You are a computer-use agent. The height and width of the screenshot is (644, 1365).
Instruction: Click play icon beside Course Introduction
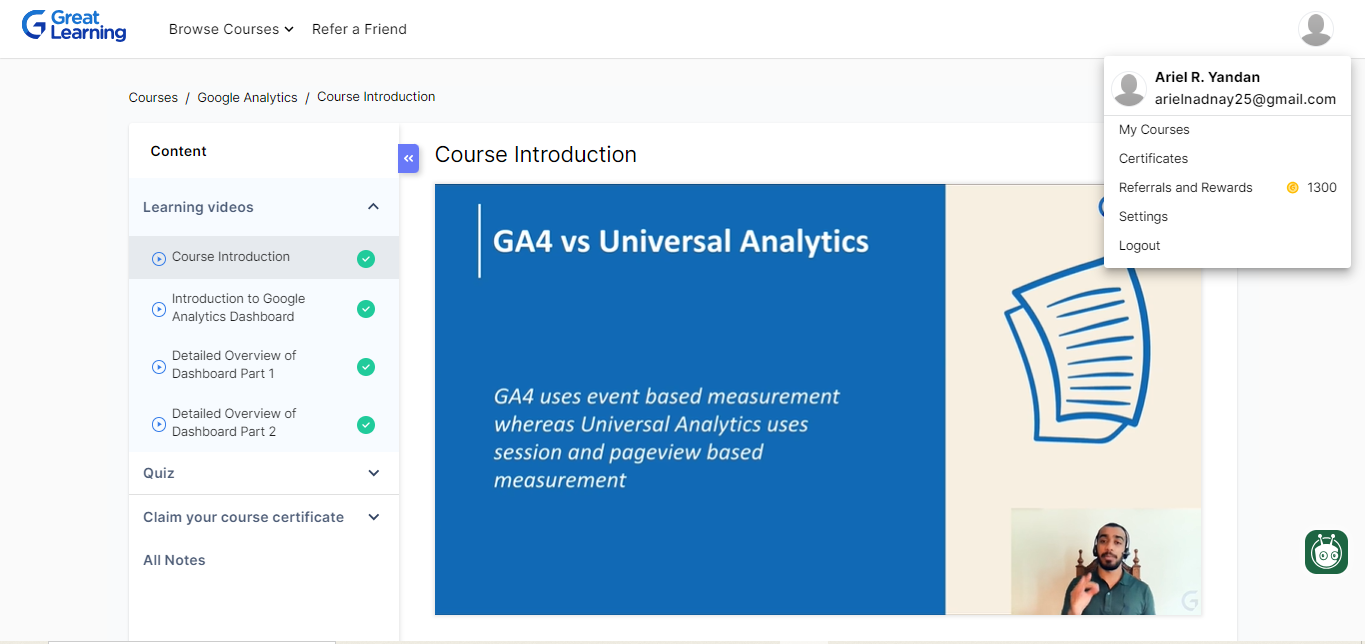[x=158, y=258]
